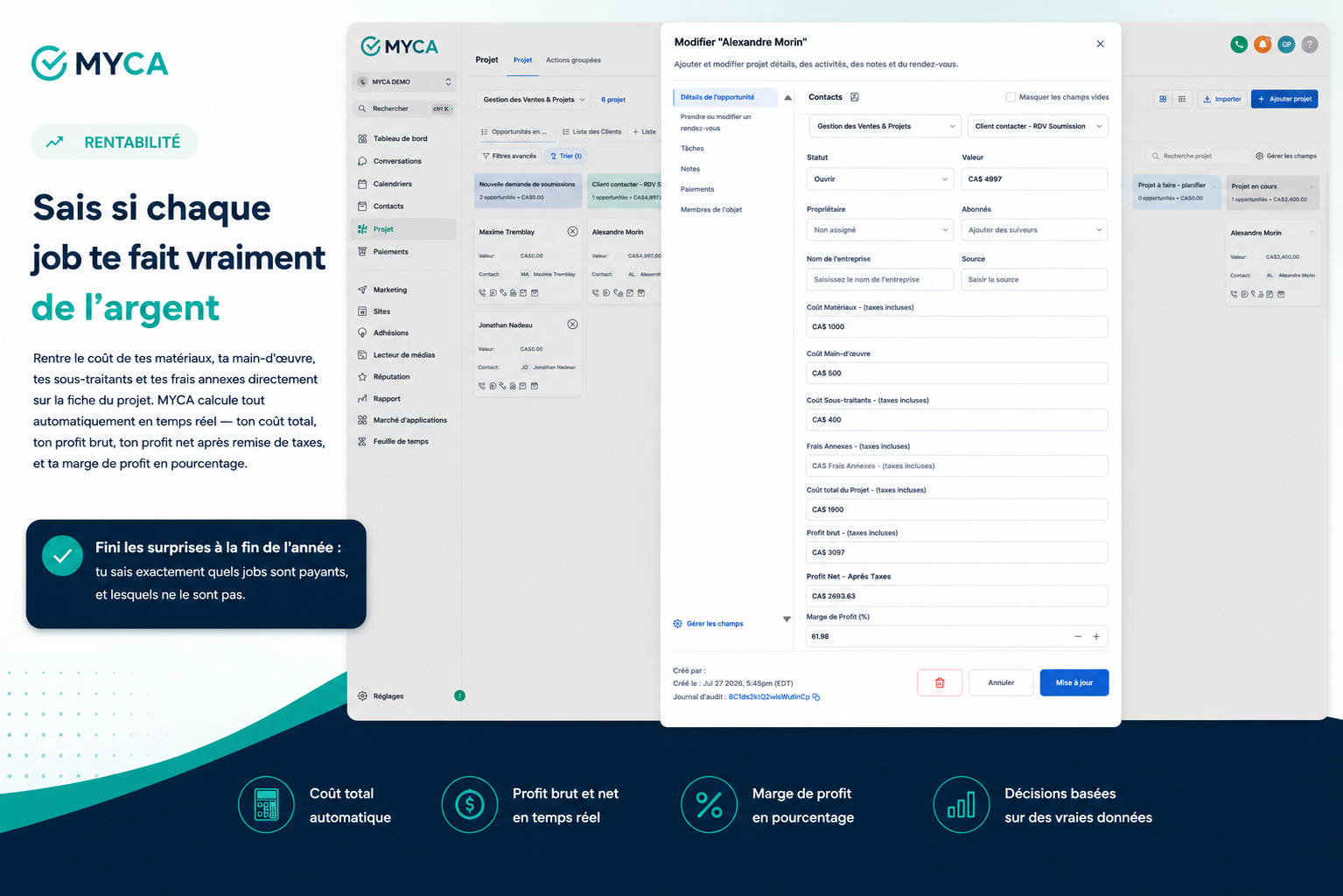Switch to the table grid view icon
The image size is (1343, 896).
point(1181,99)
